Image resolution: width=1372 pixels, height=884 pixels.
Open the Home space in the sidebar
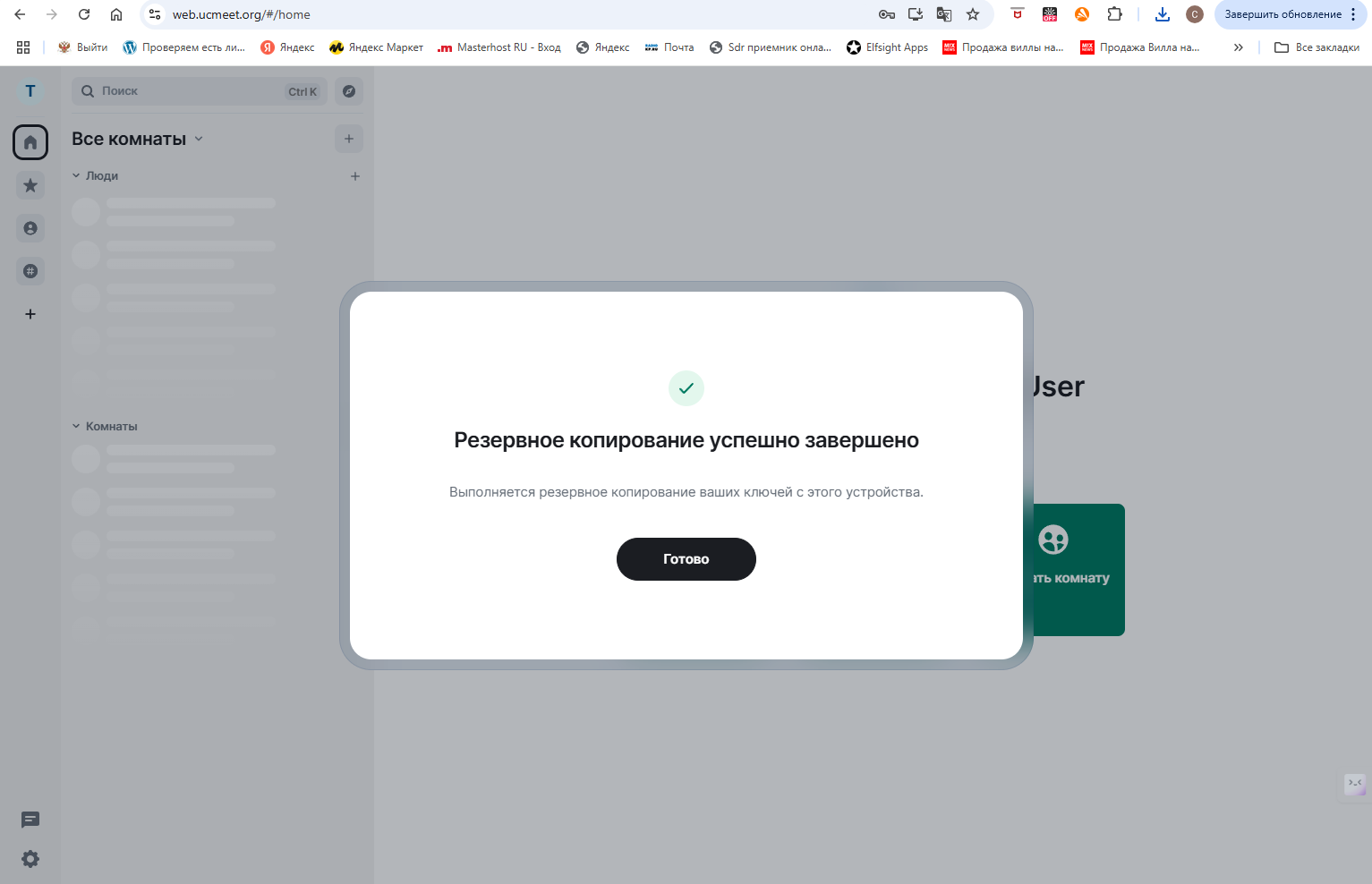coord(30,141)
